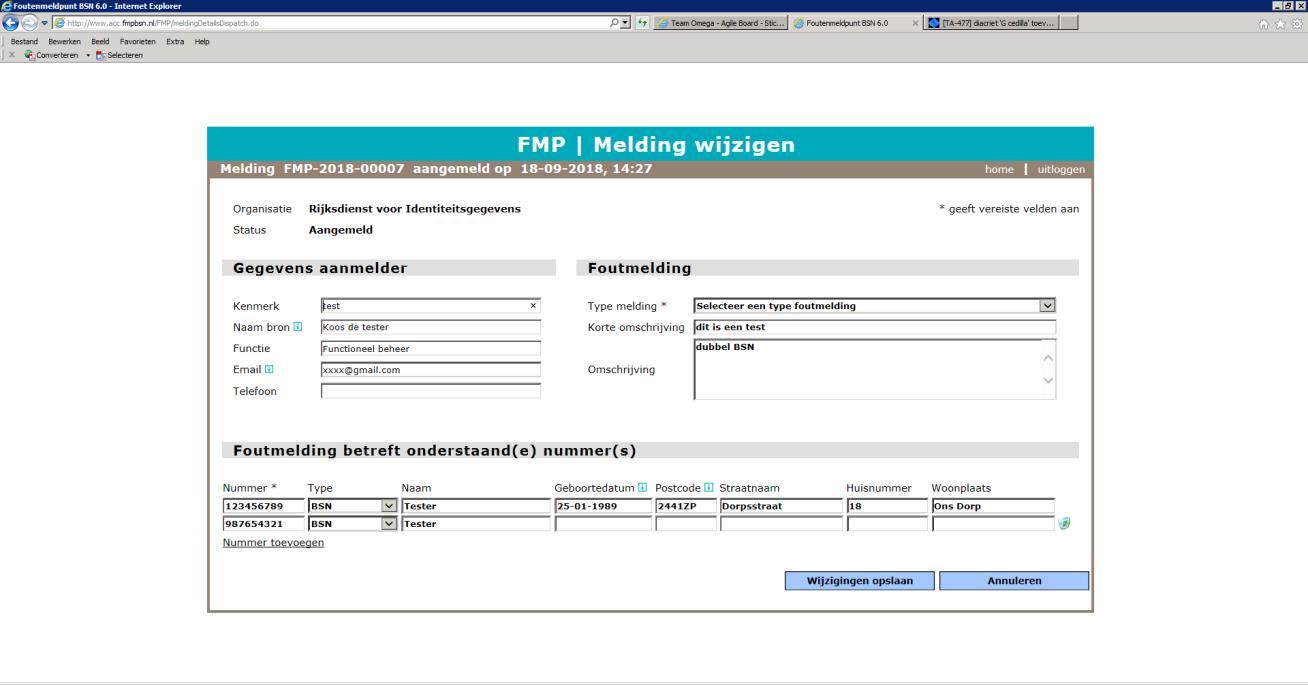The height and width of the screenshot is (685, 1308).
Task: Open a new blank browser tab
Action: tap(1068, 23)
